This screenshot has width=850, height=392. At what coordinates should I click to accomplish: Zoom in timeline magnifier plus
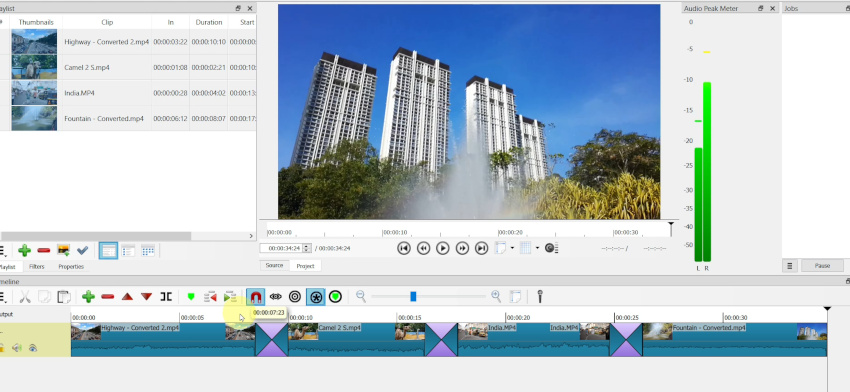click(x=496, y=296)
